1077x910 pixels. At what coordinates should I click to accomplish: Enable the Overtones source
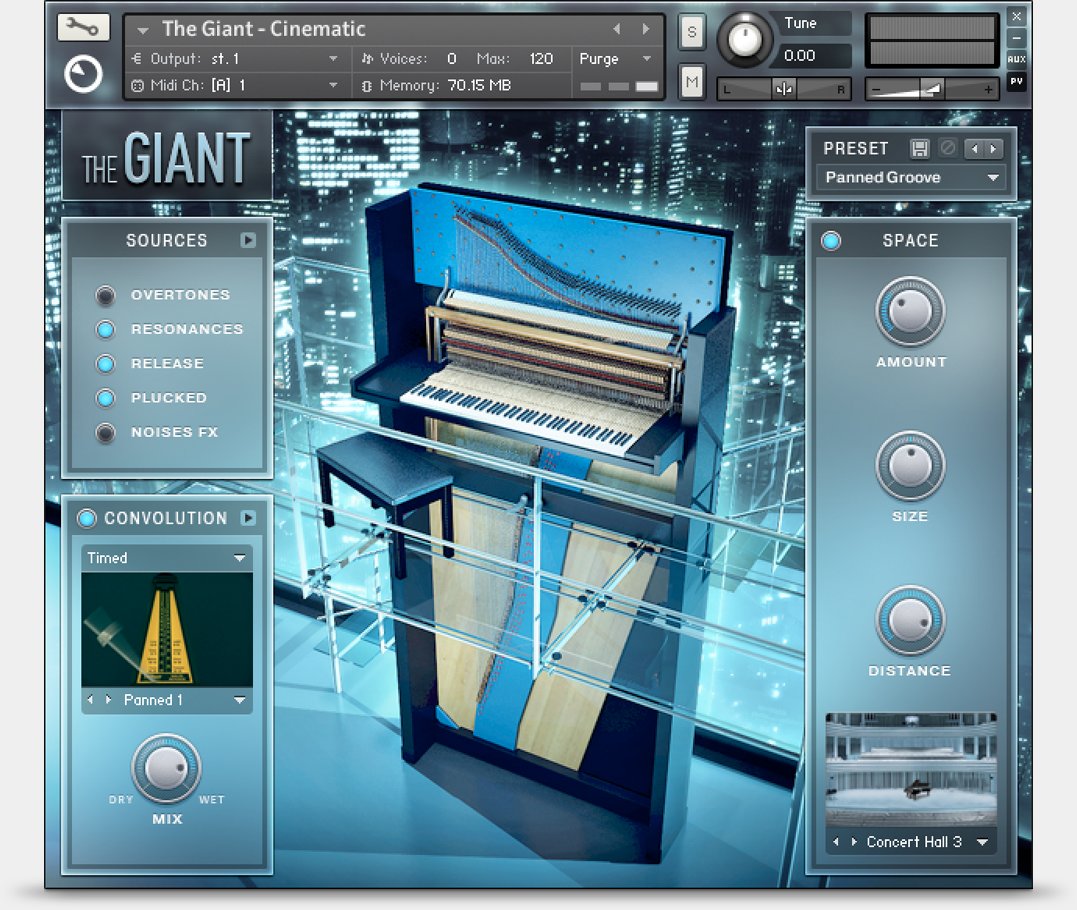pos(105,296)
